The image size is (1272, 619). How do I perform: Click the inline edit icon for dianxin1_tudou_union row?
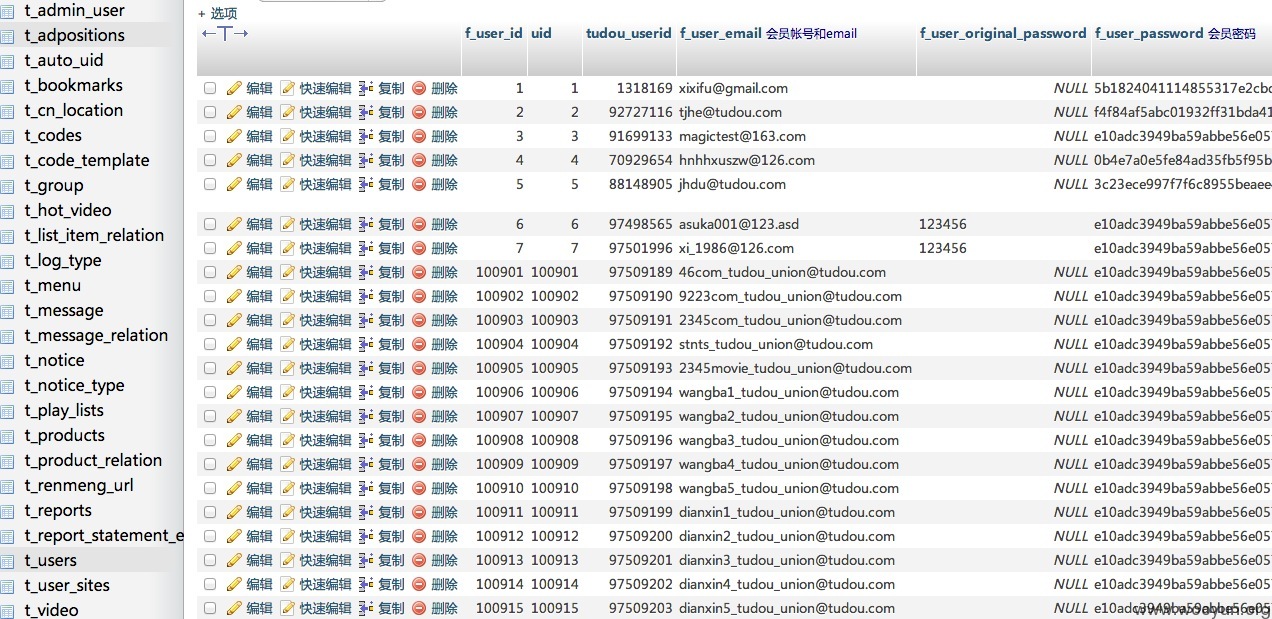point(288,512)
